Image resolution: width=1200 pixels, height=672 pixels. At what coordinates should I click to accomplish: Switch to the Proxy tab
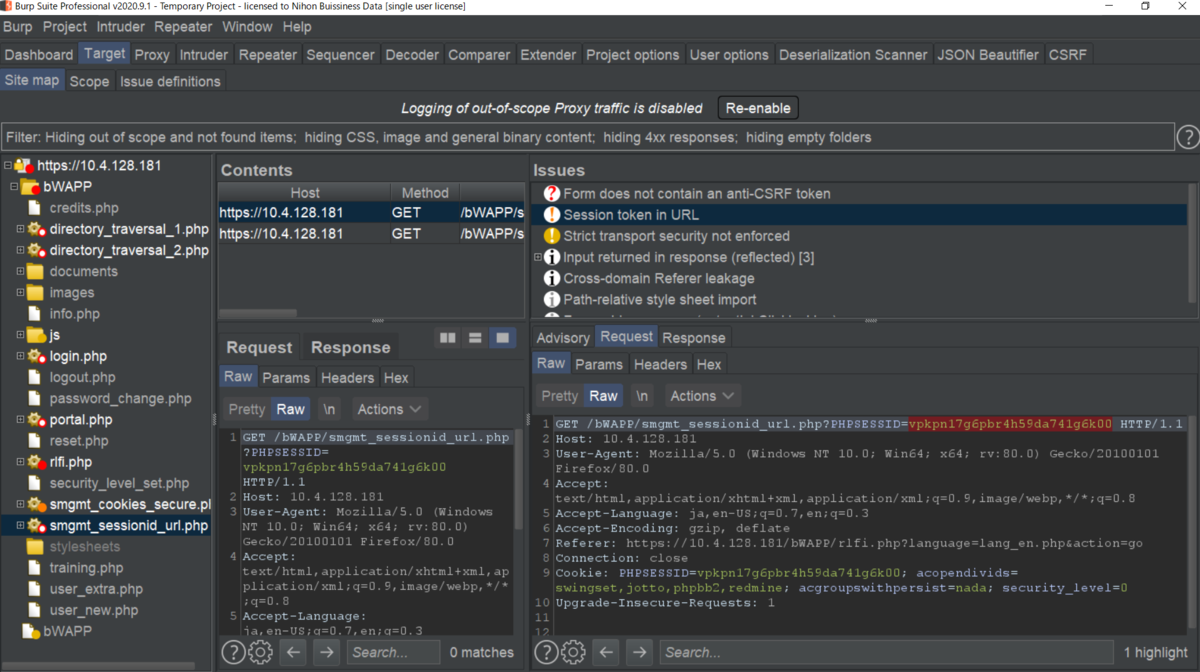coord(152,55)
